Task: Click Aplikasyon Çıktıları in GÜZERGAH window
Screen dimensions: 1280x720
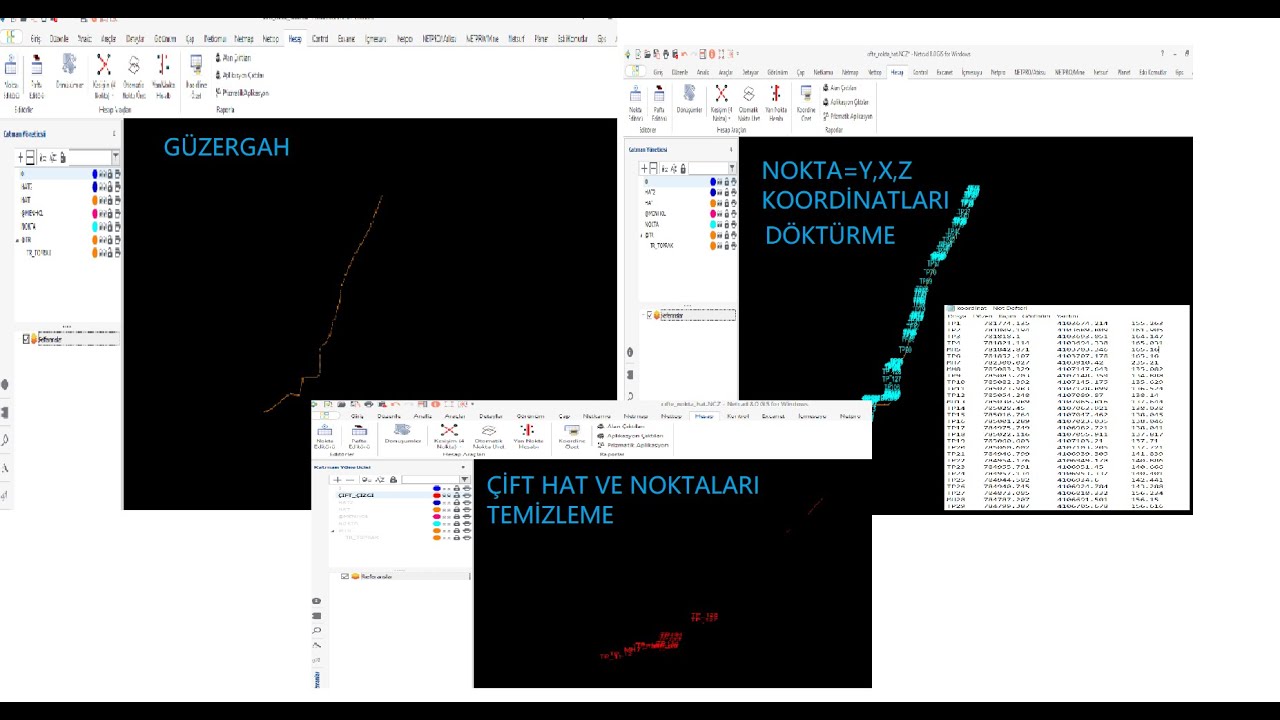Action: (240, 75)
